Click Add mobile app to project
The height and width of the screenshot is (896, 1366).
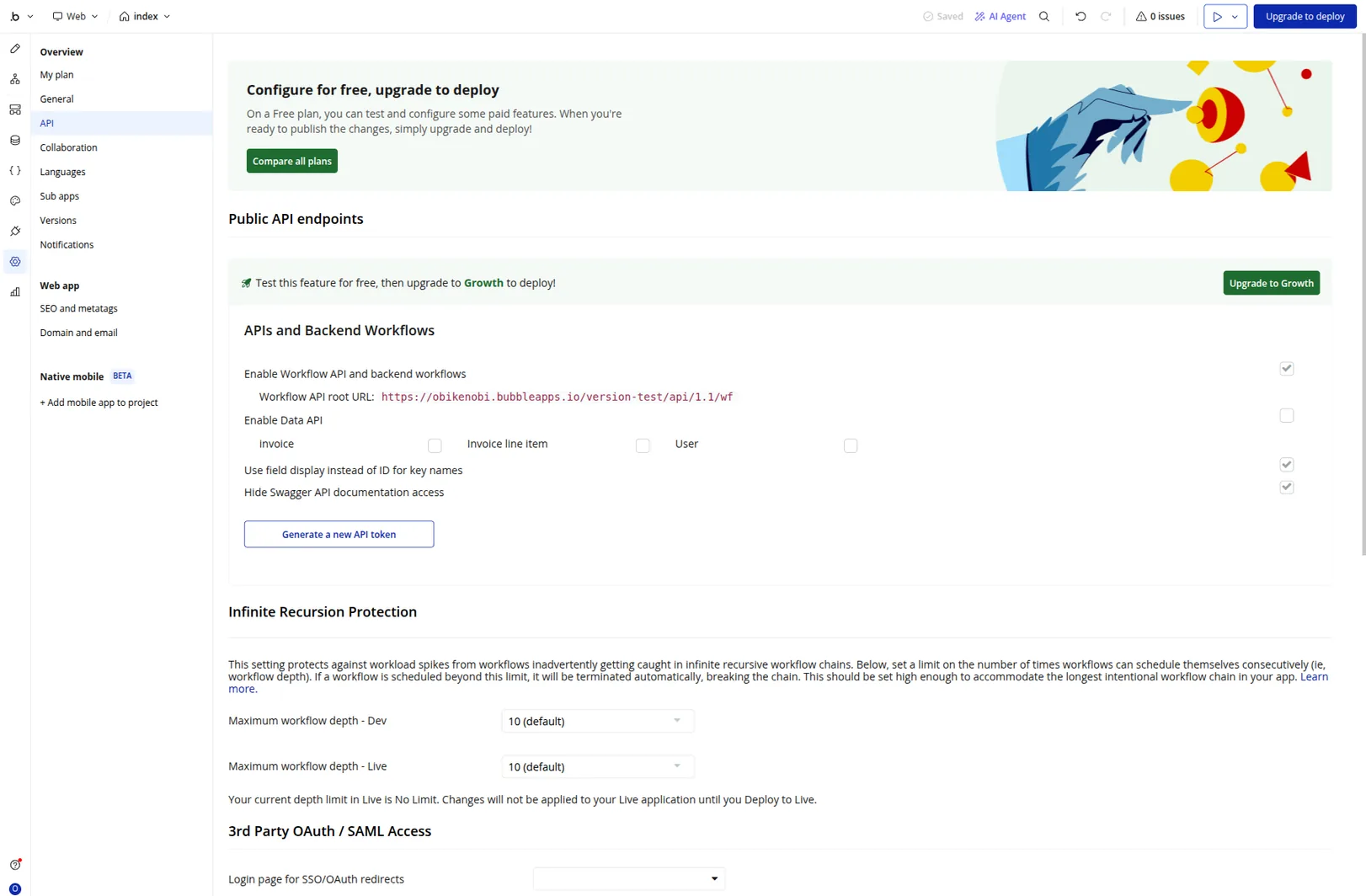(99, 403)
